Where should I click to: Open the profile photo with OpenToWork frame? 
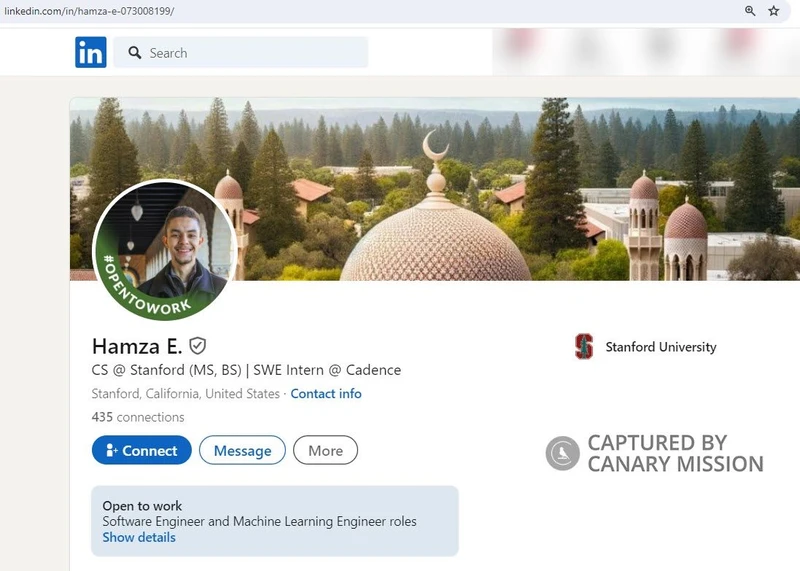(x=164, y=250)
